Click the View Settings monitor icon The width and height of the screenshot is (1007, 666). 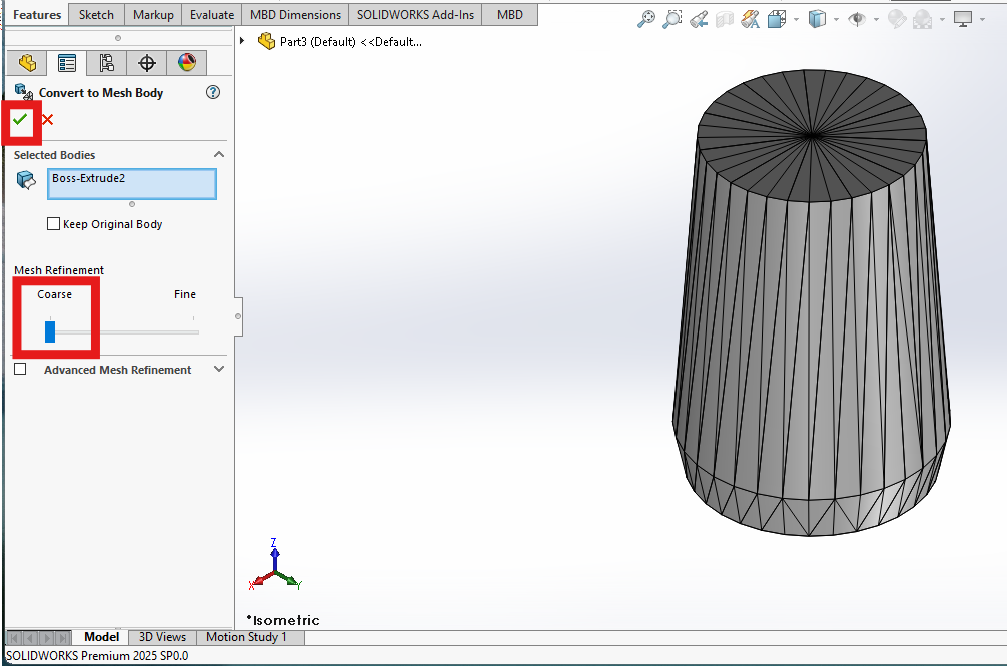click(963, 20)
